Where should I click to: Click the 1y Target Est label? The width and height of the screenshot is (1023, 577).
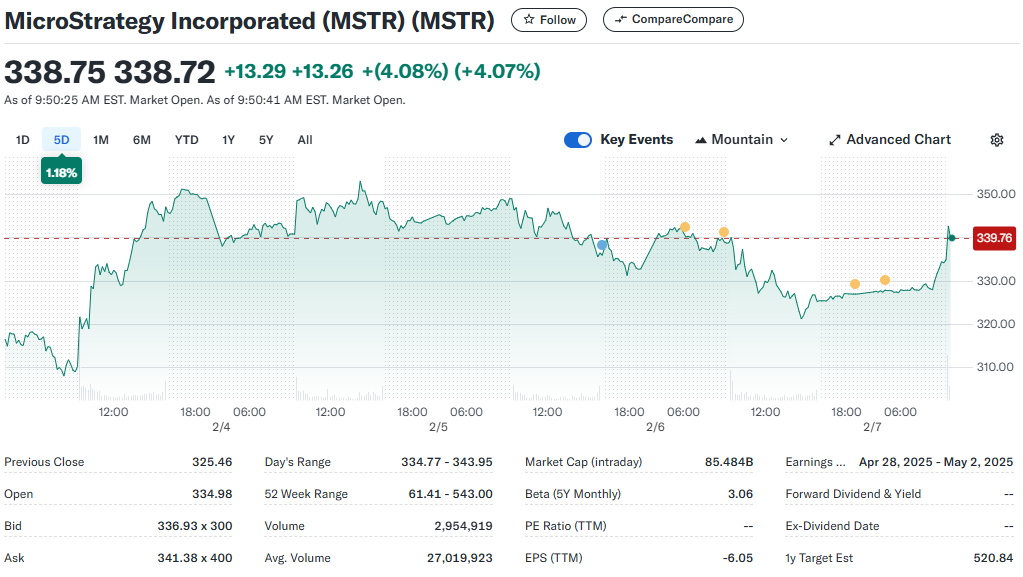tap(819, 558)
